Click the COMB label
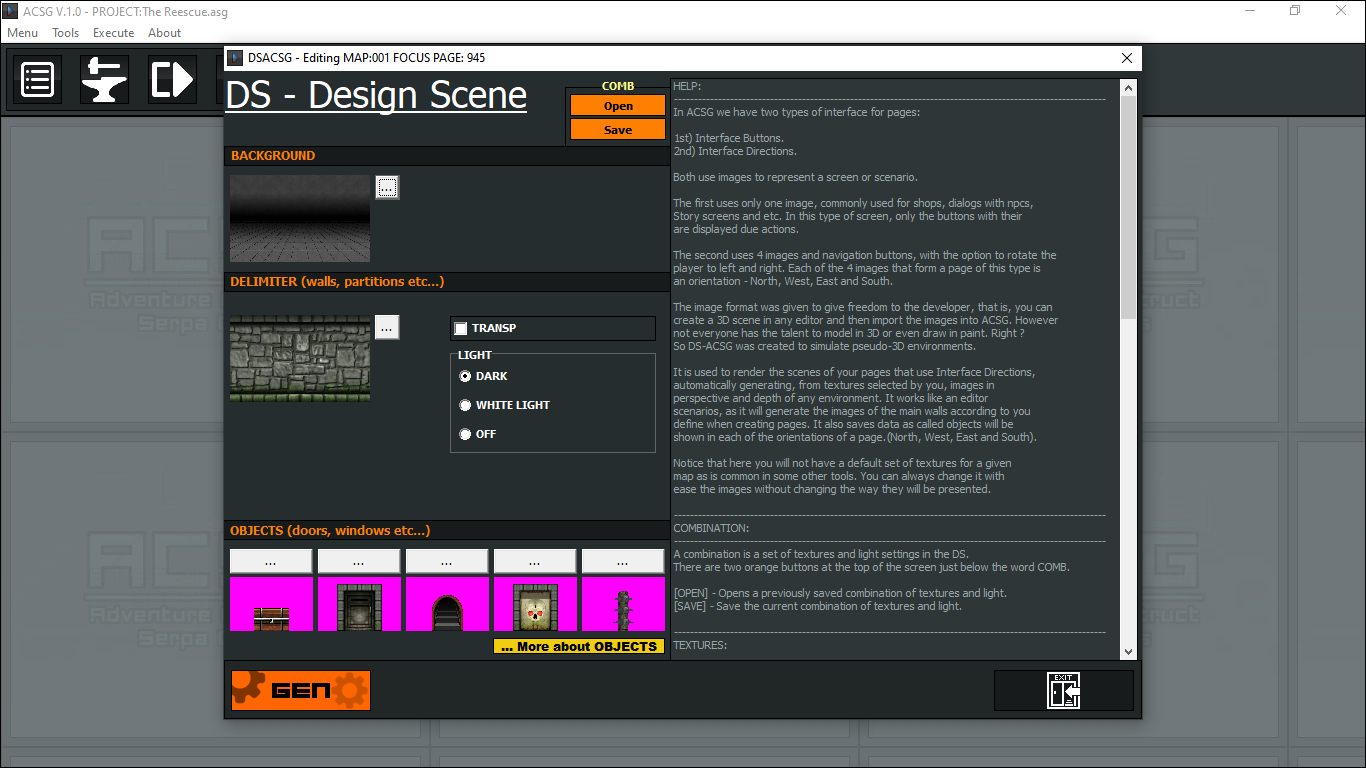Image resolution: width=1366 pixels, height=768 pixels. (618, 86)
